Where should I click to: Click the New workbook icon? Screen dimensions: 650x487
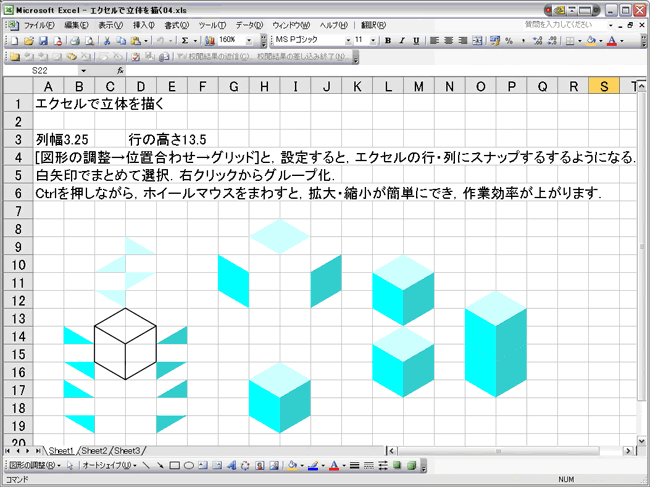(x=15, y=41)
